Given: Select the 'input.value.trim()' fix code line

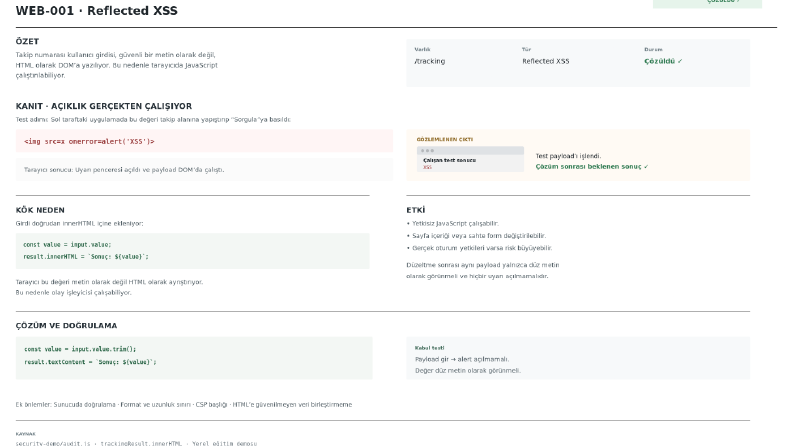Looking at the screenshot, I should click(x=80, y=349).
